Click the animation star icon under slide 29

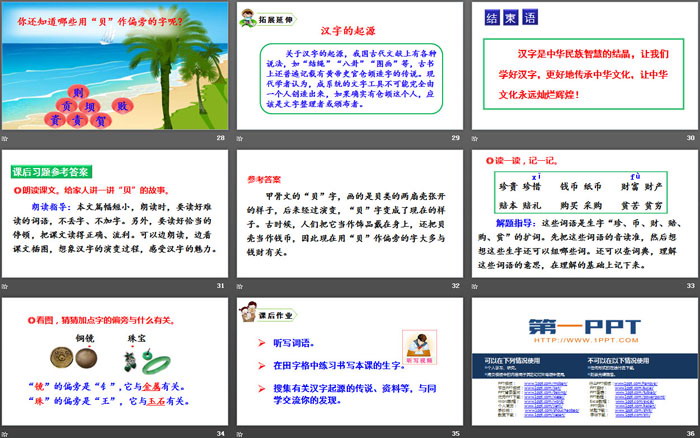click(240, 138)
